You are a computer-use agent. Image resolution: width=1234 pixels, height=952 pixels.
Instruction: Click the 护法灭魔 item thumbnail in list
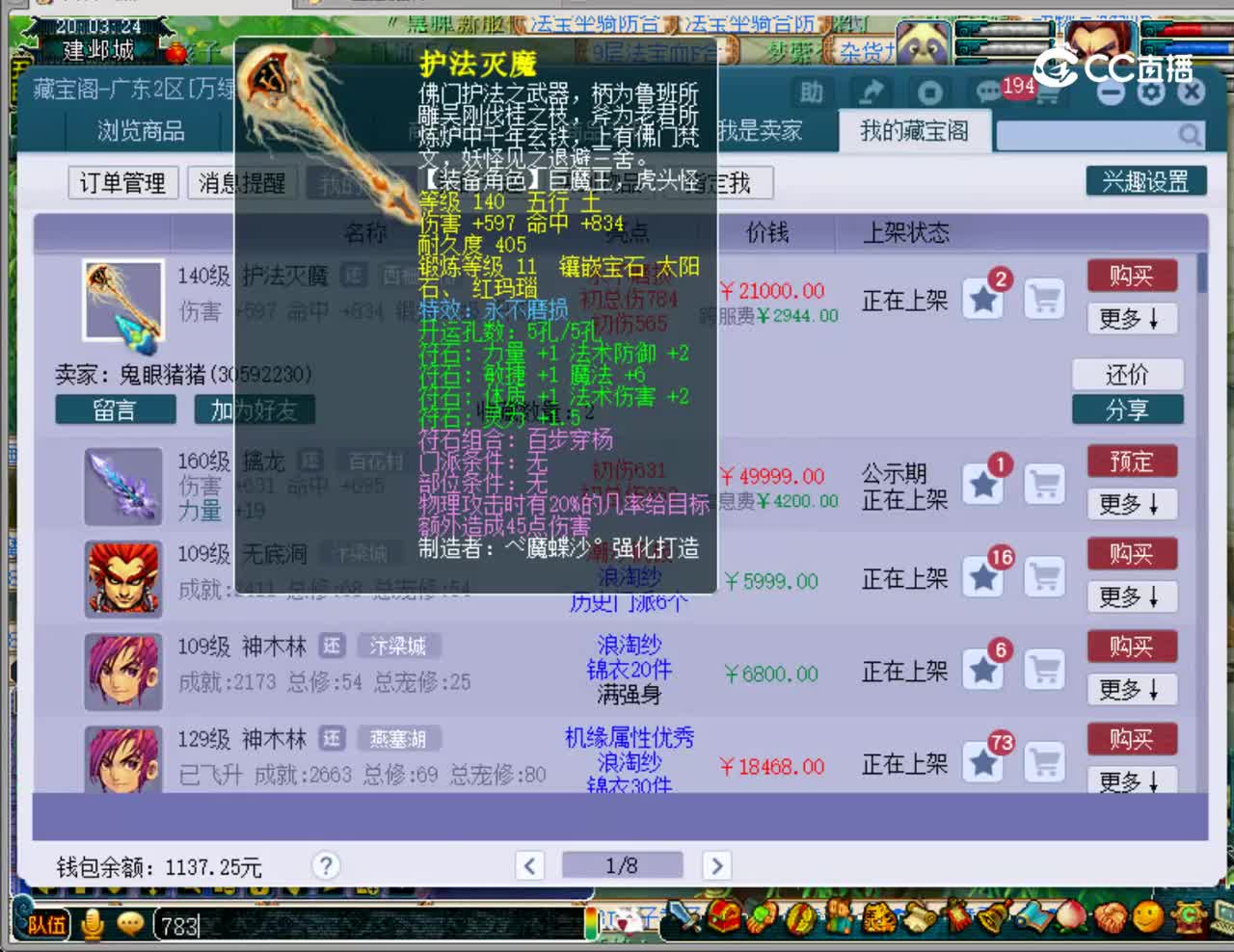[x=122, y=300]
